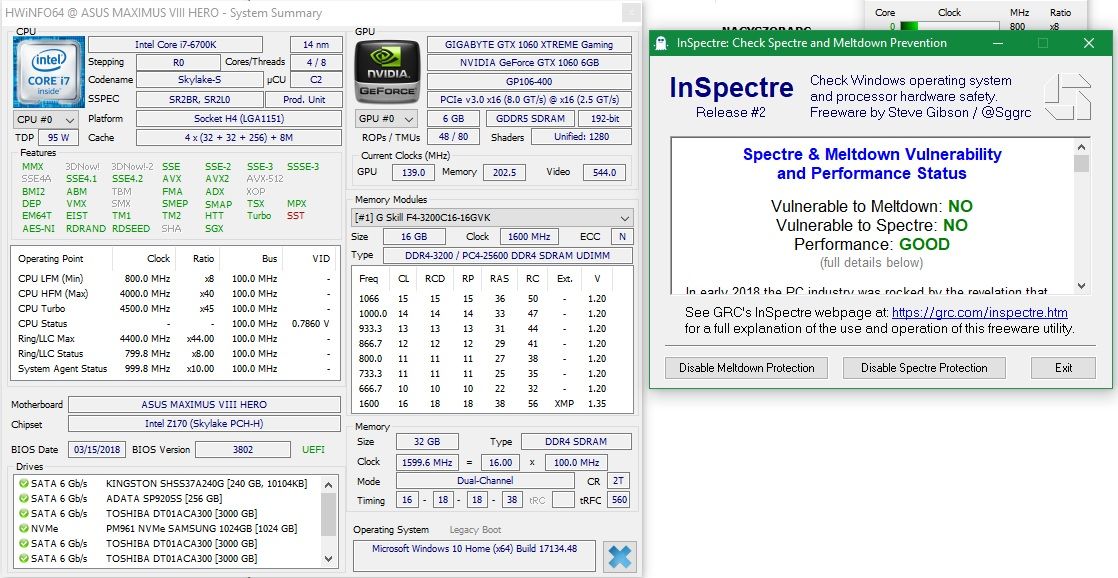Click the Intel Core i7-6700K name field

175,44
